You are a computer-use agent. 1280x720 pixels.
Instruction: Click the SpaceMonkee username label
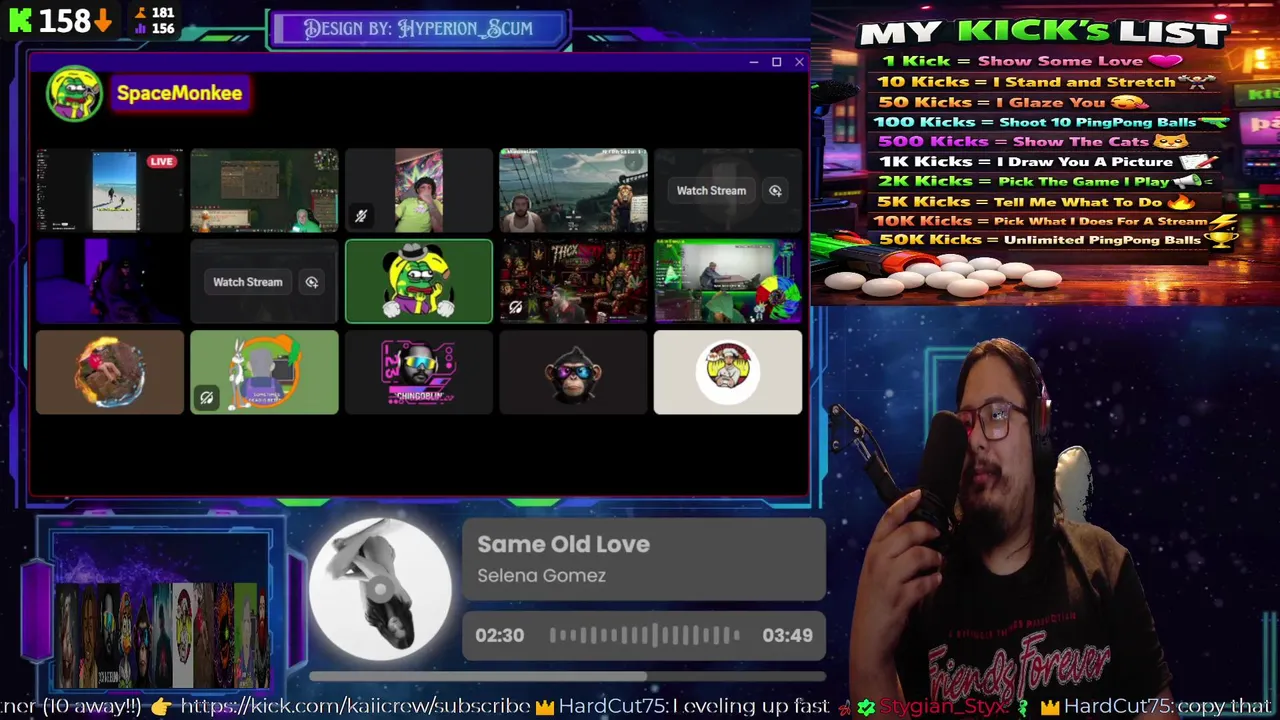pyautogui.click(x=179, y=93)
